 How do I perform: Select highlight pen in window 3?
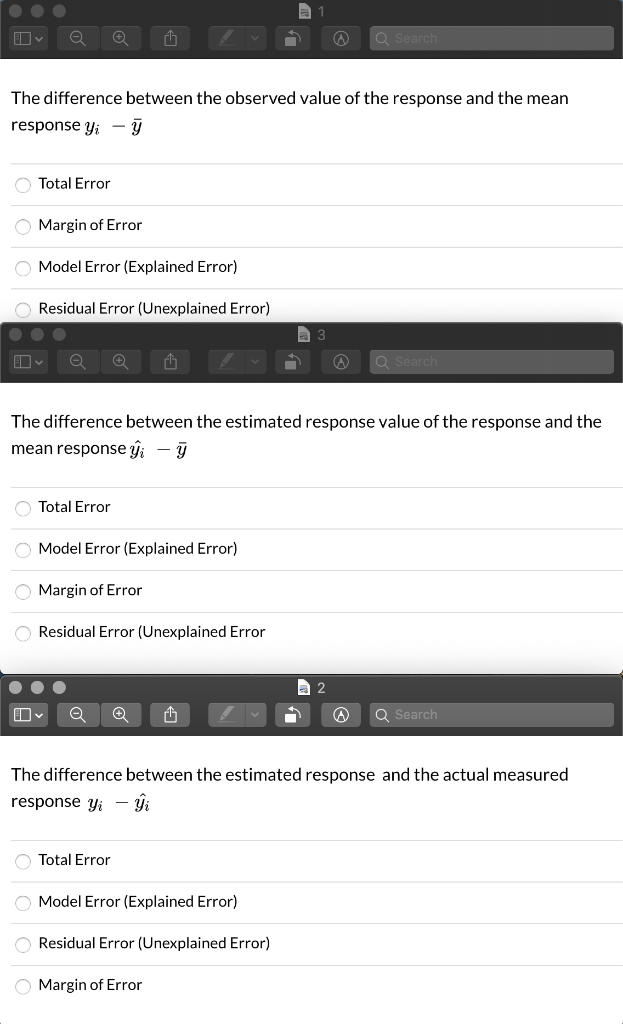click(x=226, y=362)
